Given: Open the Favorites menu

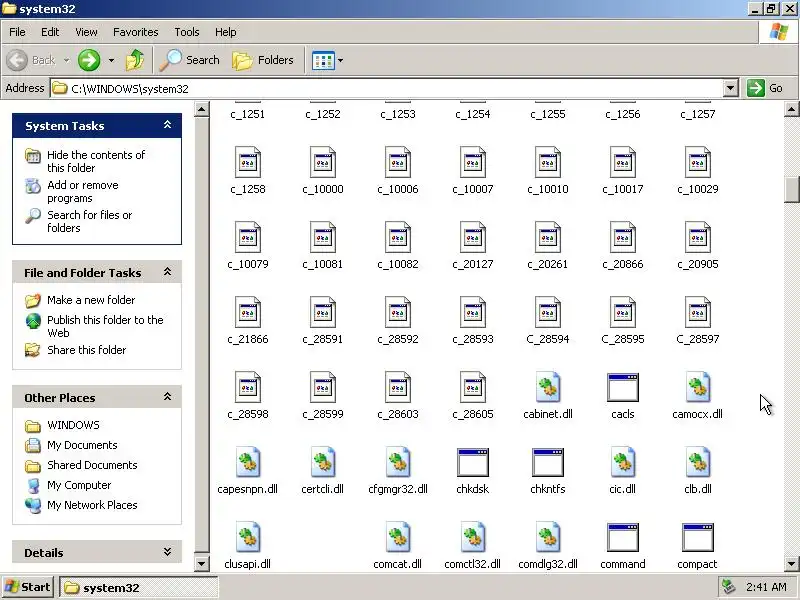Looking at the screenshot, I should coord(136,32).
